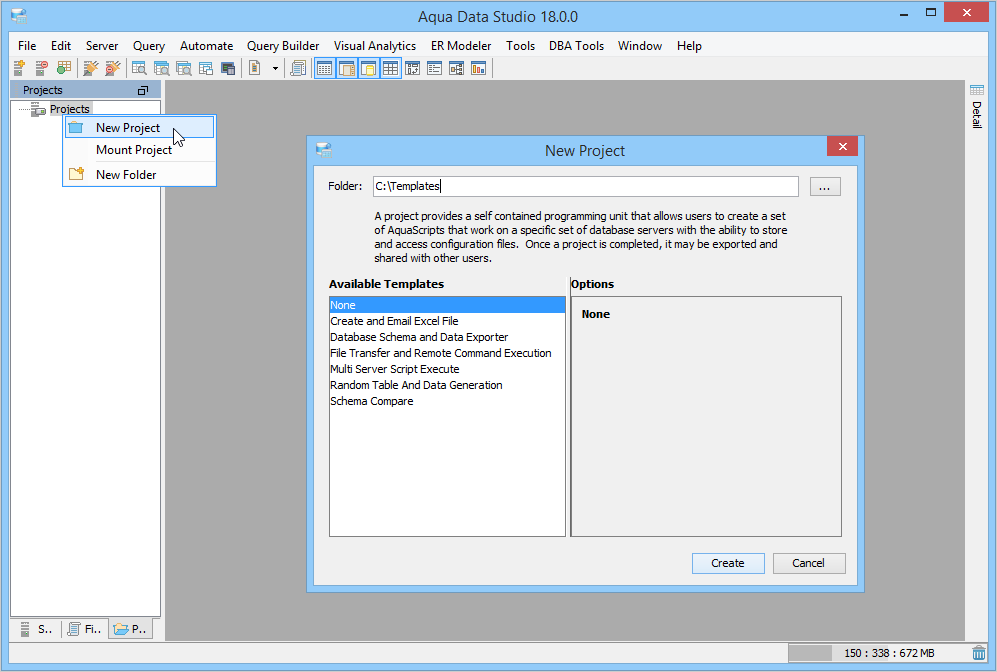Choose New Folder from the context menu
This screenshot has width=997, height=672.
139,175
